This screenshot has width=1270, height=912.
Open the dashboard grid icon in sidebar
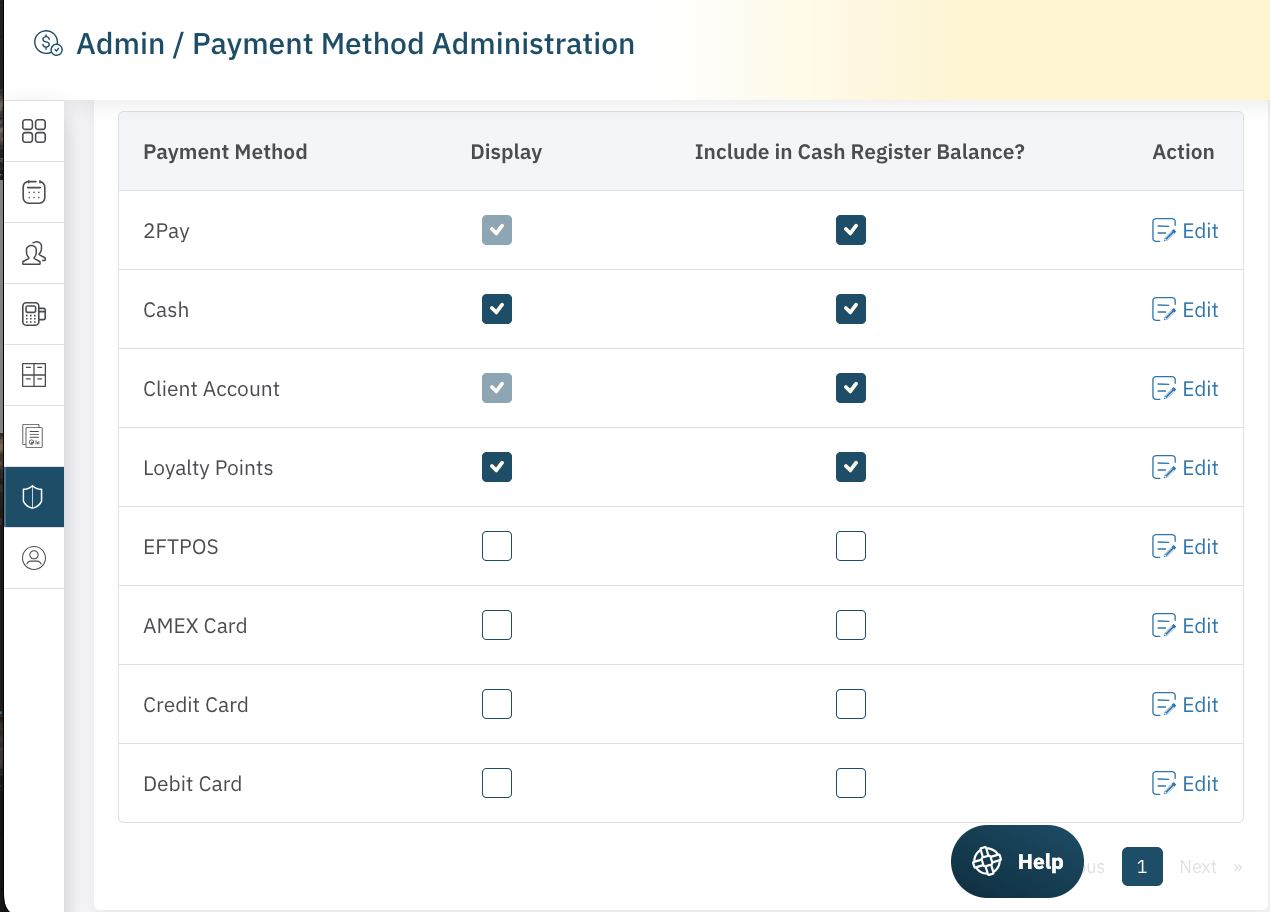(x=34, y=131)
